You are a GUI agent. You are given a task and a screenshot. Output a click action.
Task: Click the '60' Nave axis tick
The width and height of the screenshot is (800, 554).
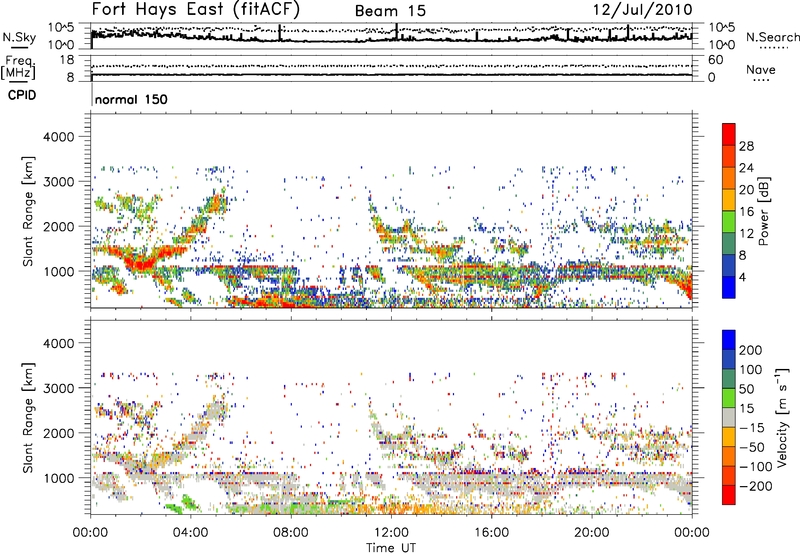pos(715,60)
